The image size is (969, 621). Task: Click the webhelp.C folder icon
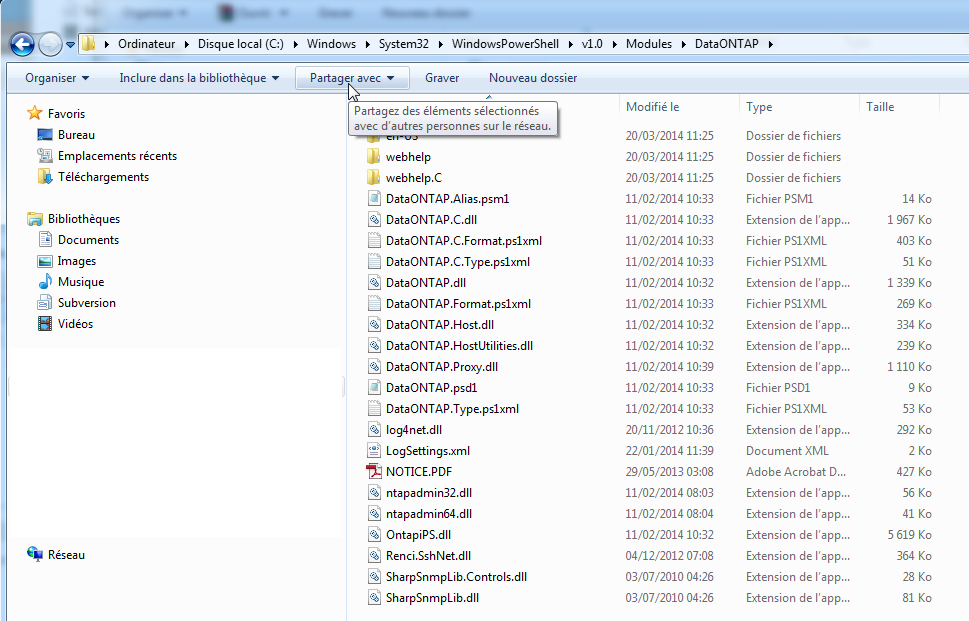pos(373,177)
